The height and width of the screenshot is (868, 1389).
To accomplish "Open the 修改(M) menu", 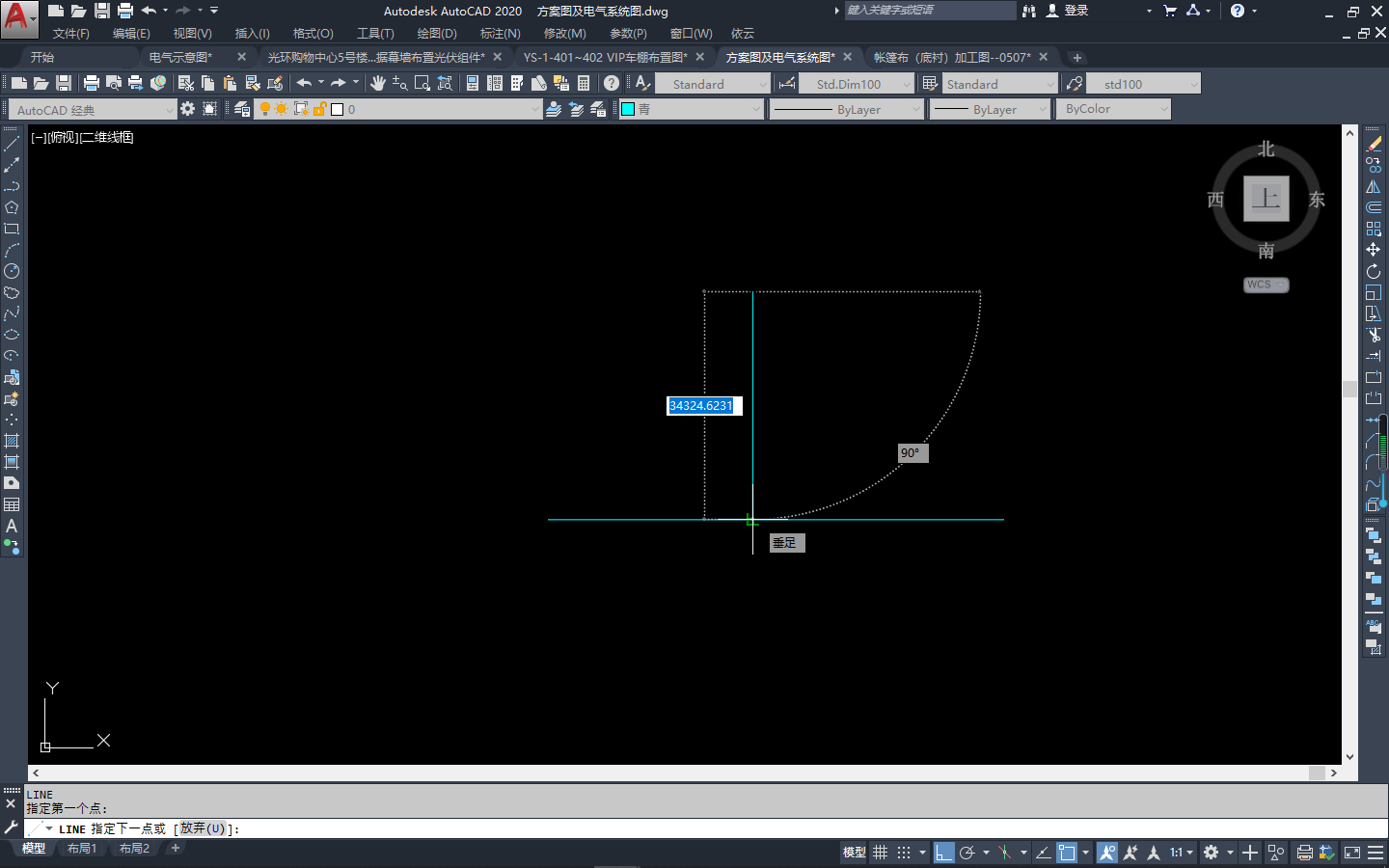I will [x=564, y=34].
